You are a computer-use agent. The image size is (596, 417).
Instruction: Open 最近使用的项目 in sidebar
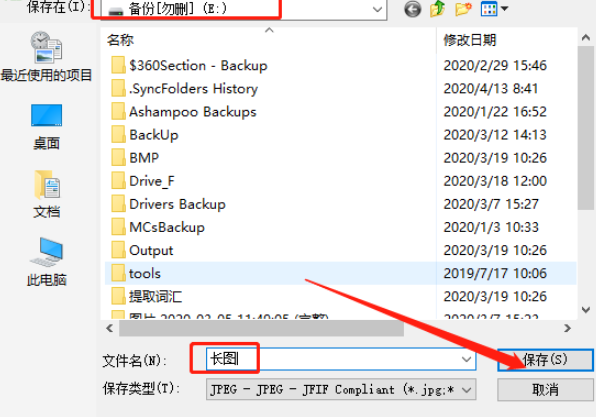[x=46, y=57]
